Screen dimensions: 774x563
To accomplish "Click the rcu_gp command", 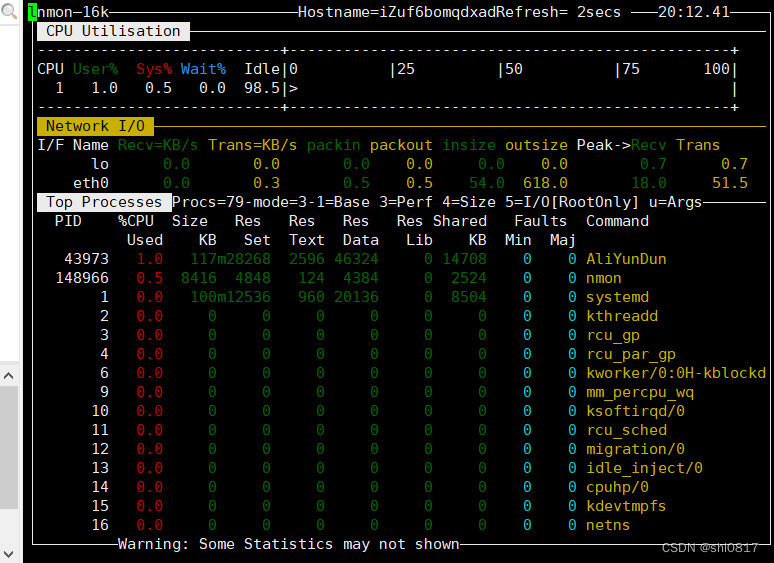I will 613,335.
